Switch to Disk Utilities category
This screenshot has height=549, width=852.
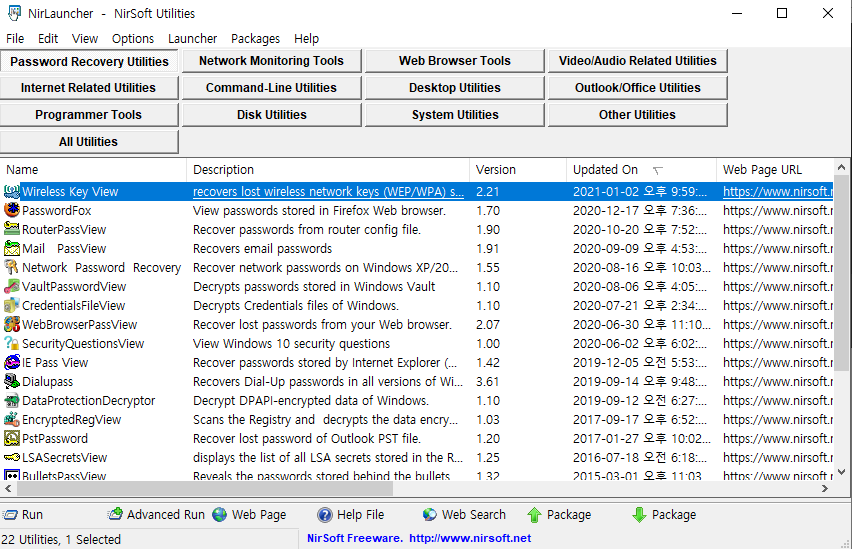272,115
